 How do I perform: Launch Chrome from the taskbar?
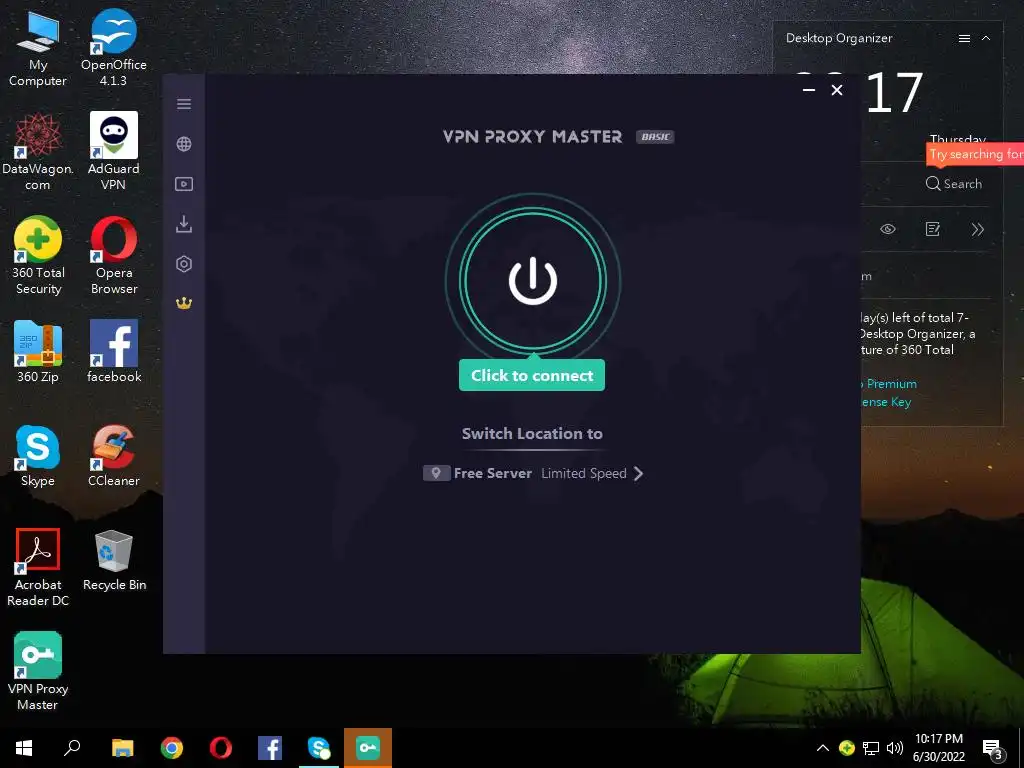pos(172,748)
